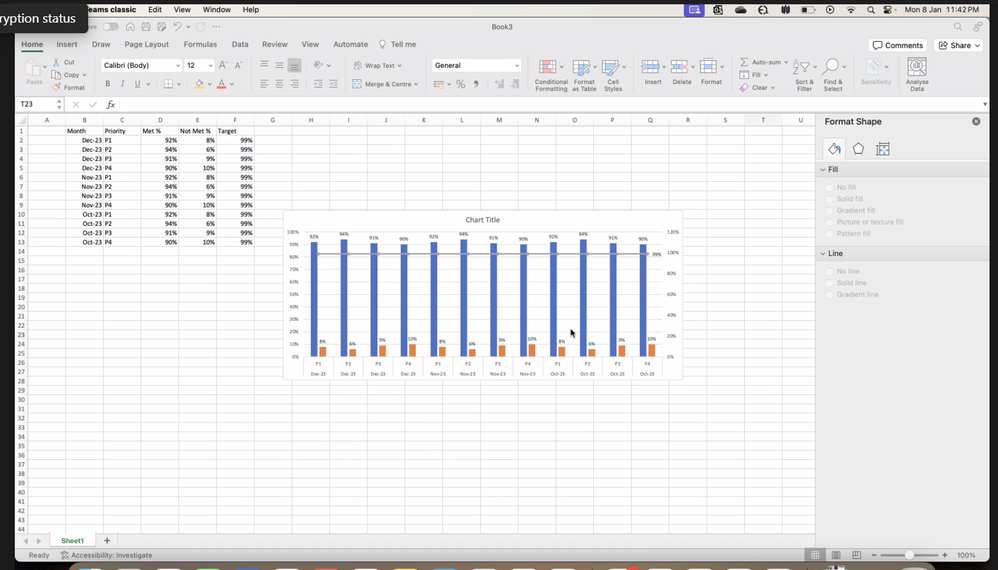This screenshot has width=998, height=570.
Task: Select the No fill radio option
Action: (x=829, y=187)
